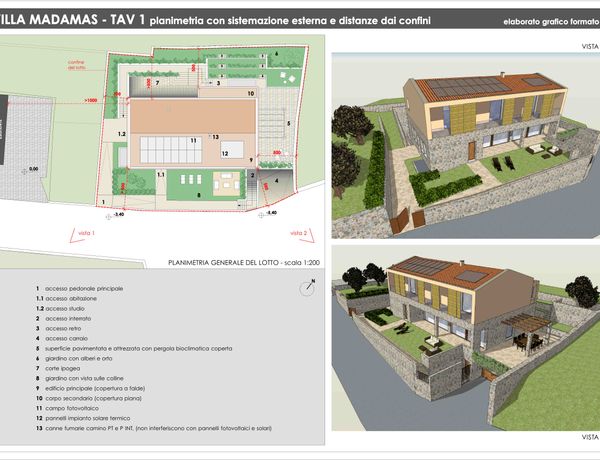
Task: Click the '>1000' red distance dimension
Action: tap(91, 100)
